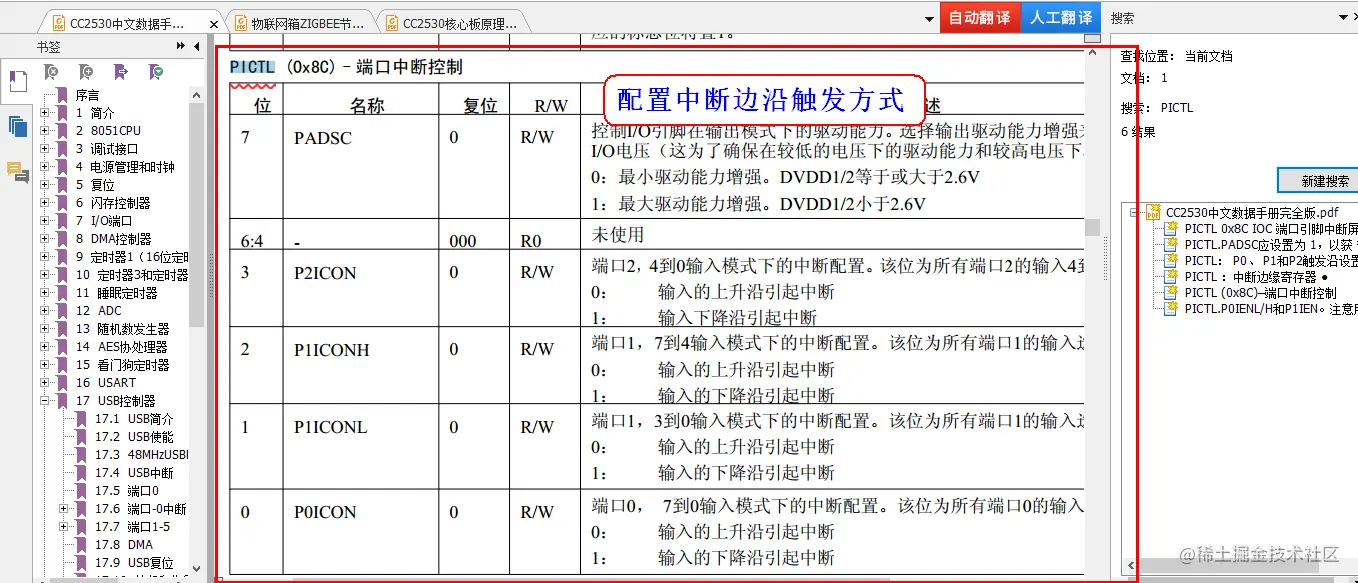Expand the 17.7 端口1-5 bookmark

64,527
